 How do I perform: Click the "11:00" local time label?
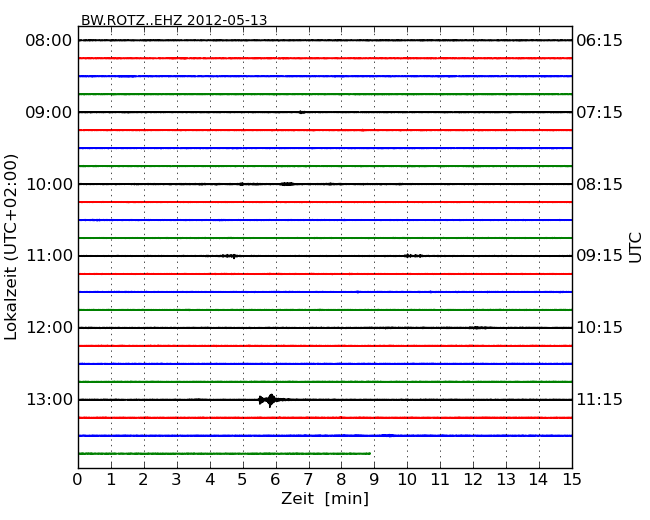[x=49, y=256]
